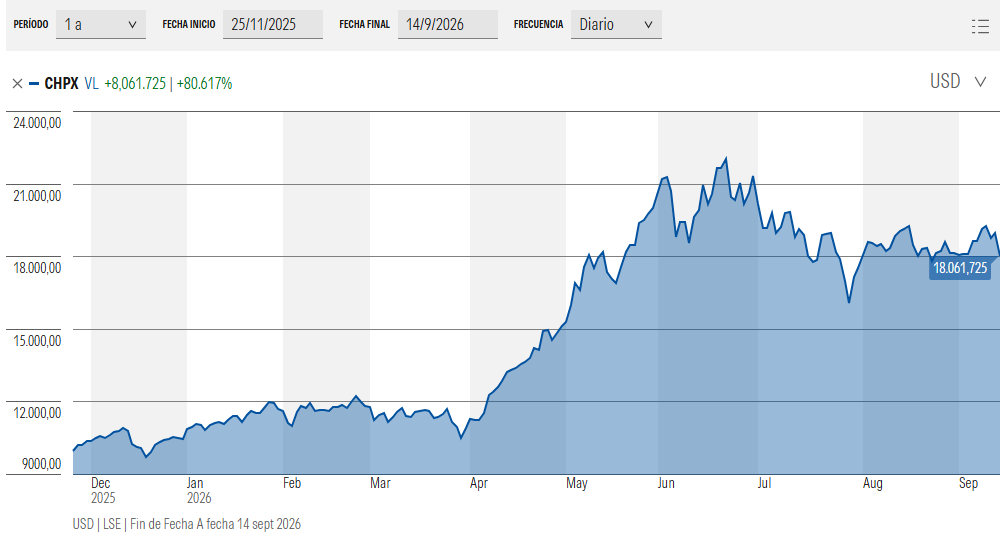Click the blue CHPX line color marker
This screenshot has width=1007, height=534.
[x=34, y=84]
